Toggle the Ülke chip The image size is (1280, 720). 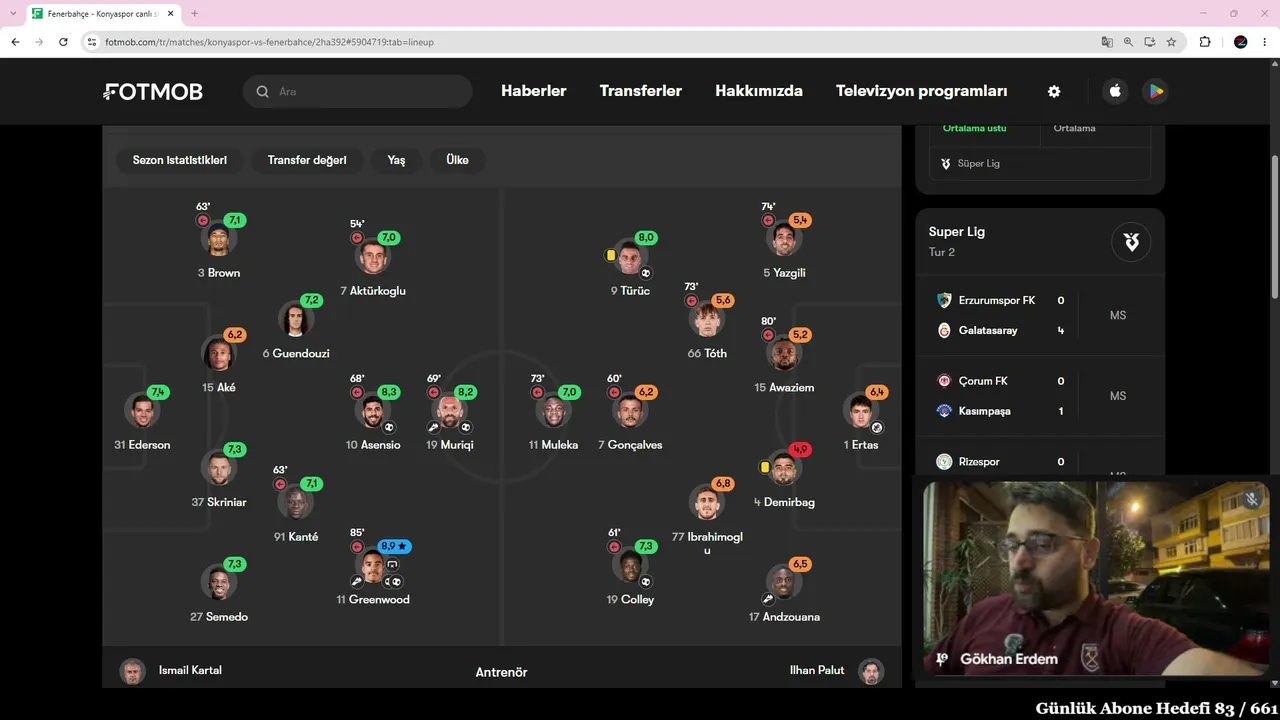[x=457, y=160]
